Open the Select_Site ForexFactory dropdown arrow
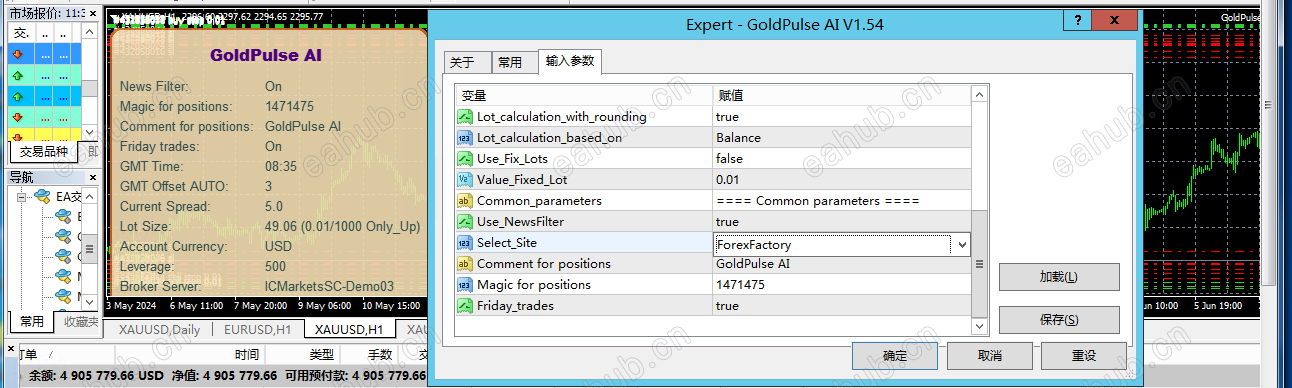This screenshot has width=1292, height=388. pyautogui.click(x=961, y=244)
